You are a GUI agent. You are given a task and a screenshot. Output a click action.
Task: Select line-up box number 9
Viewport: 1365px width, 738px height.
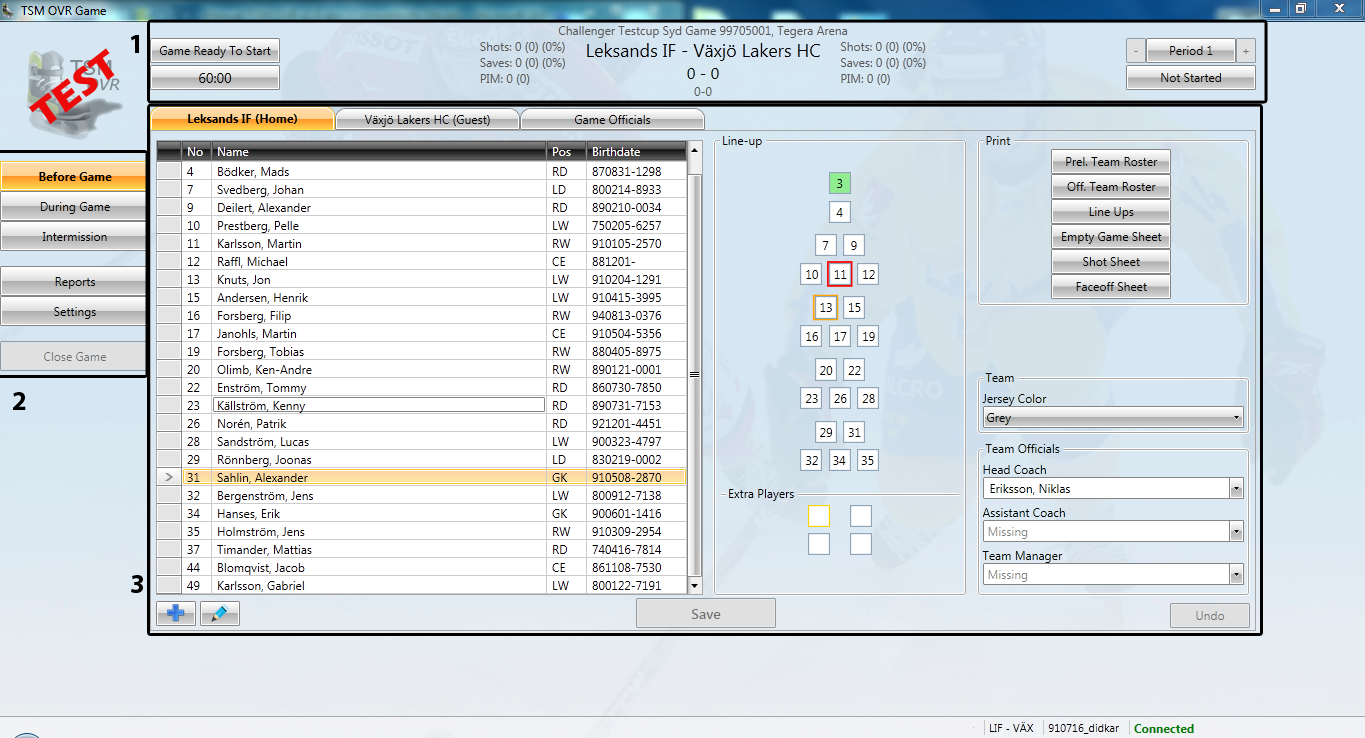coord(853,245)
